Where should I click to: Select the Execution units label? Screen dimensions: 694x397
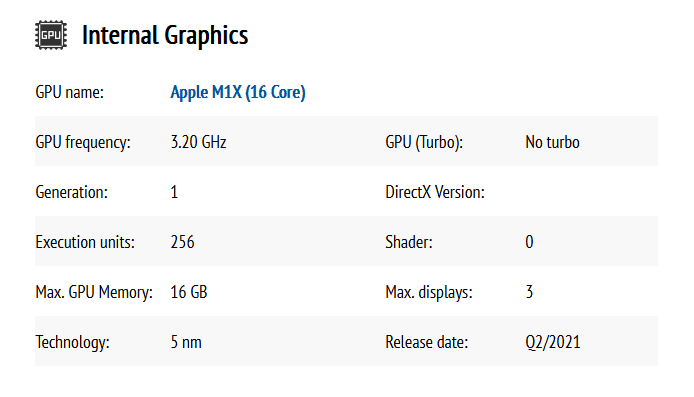85,242
